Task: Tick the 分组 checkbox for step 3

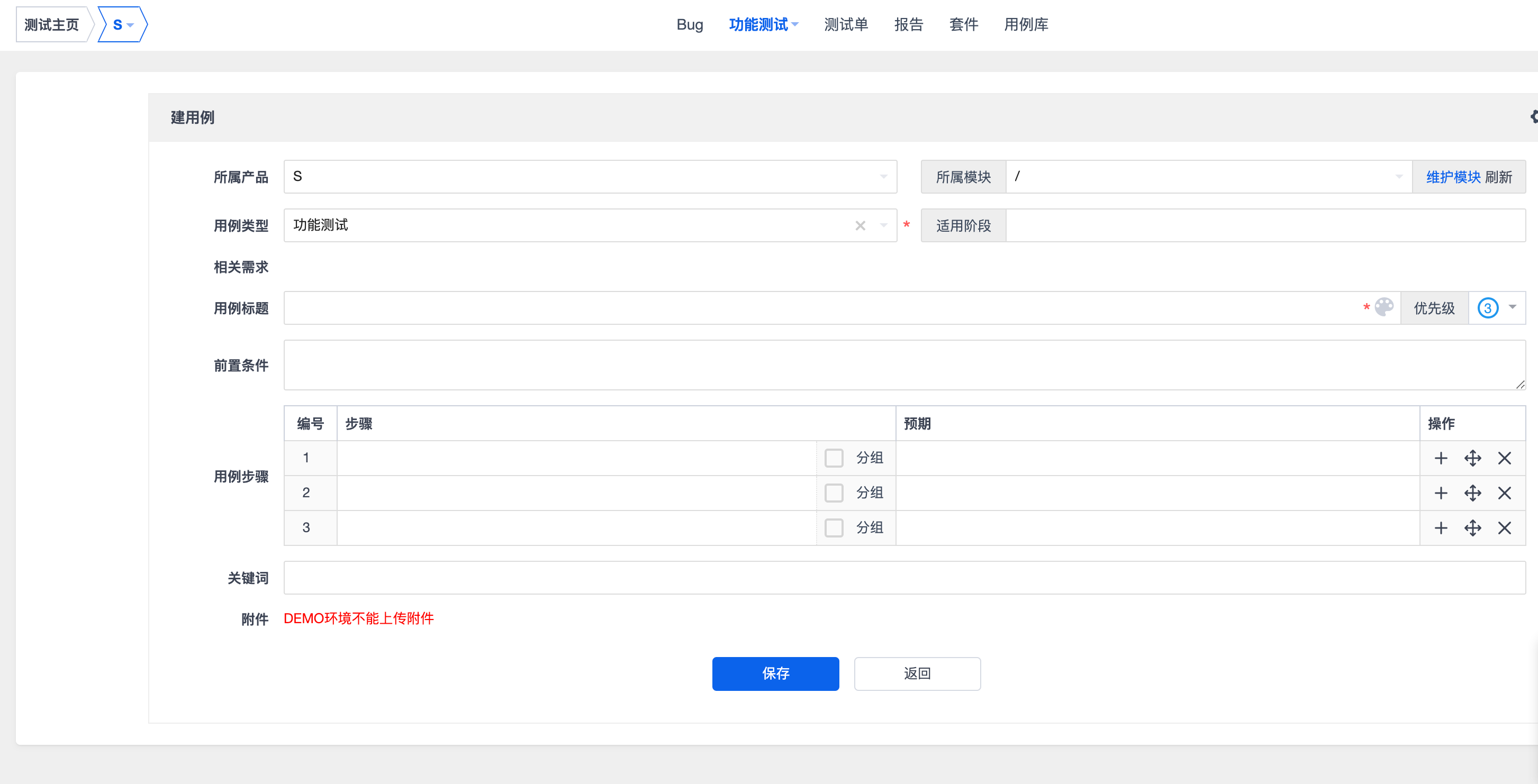Action: (x=834, y=527)
